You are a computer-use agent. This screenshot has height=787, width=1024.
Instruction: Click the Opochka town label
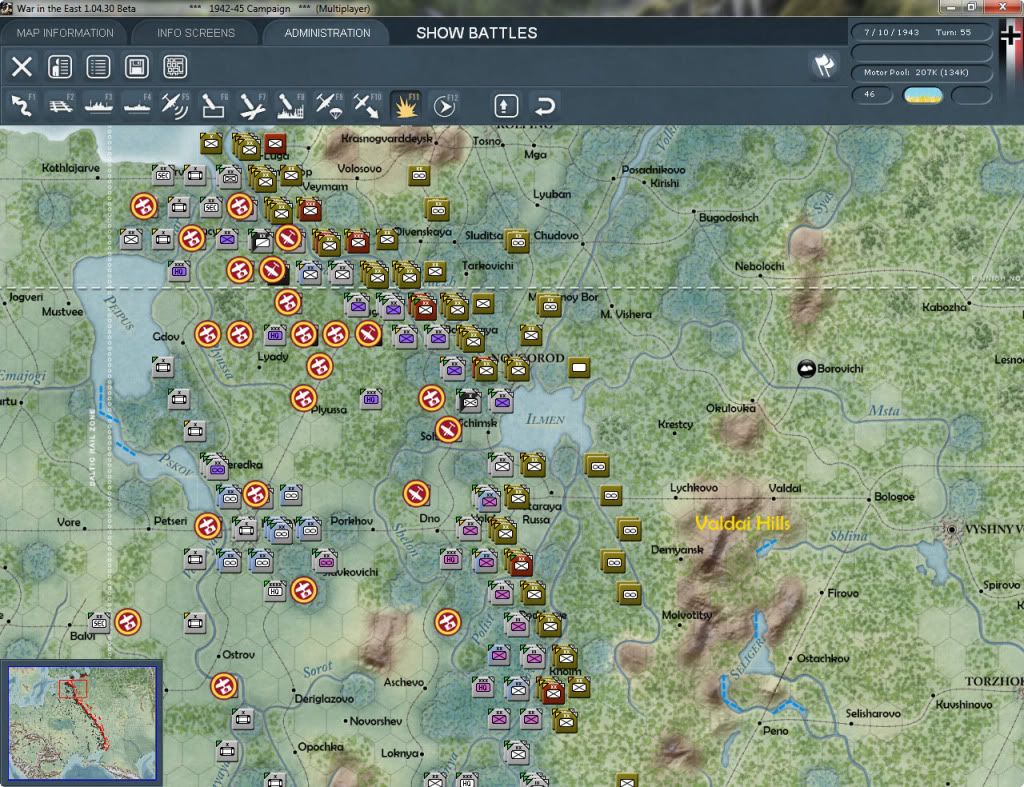[320, 747]
